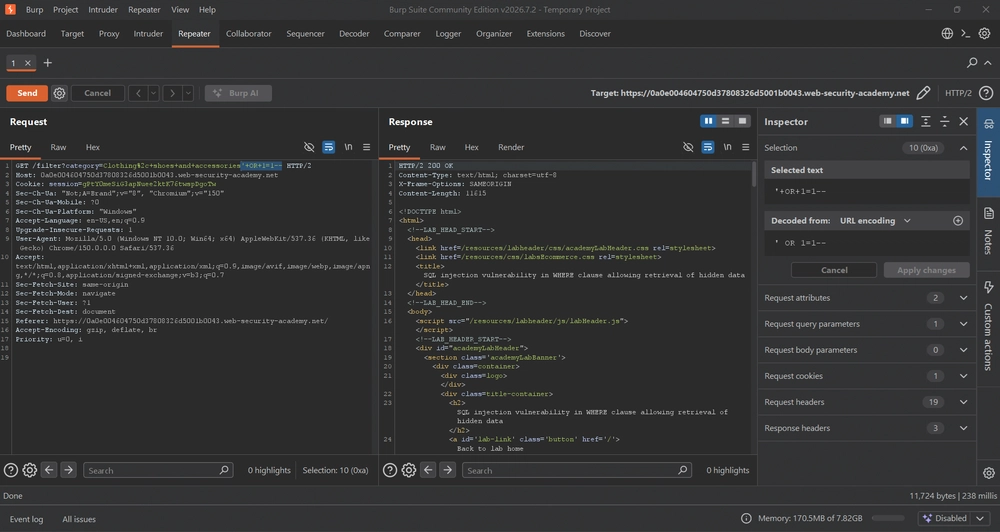Open the Repeater menu in menu bar
The width and height of the screenshot is (1000, 532).
click(x=144, y=10)
